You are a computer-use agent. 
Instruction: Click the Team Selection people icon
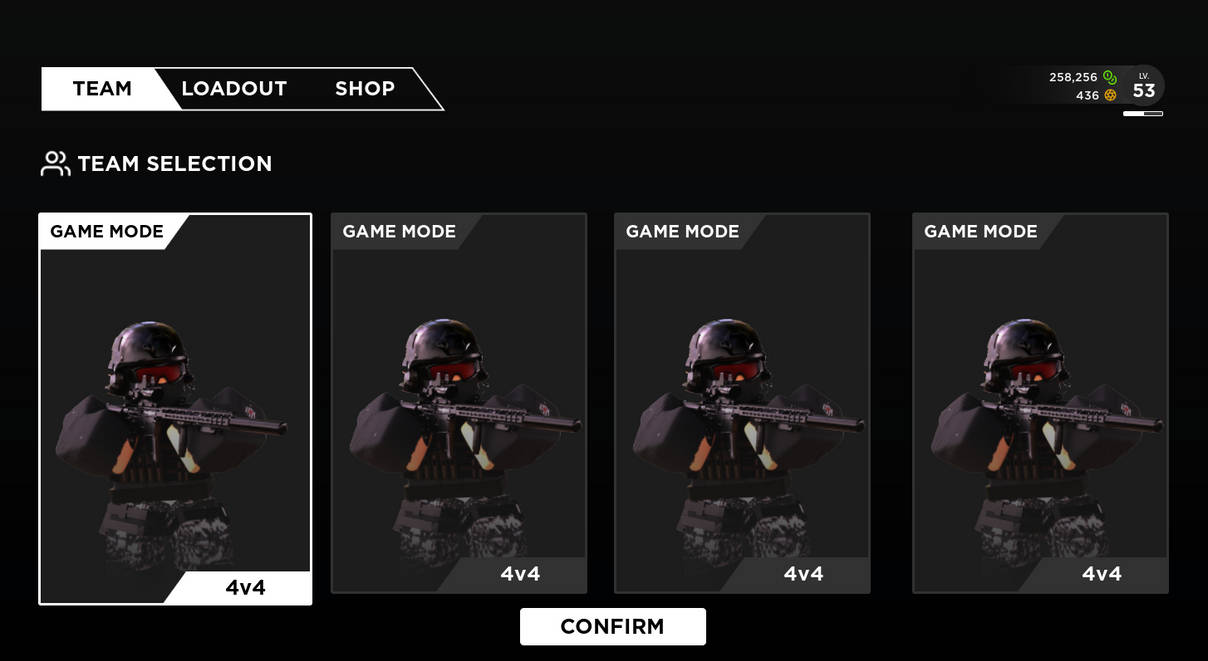click(x=55, y=164)
